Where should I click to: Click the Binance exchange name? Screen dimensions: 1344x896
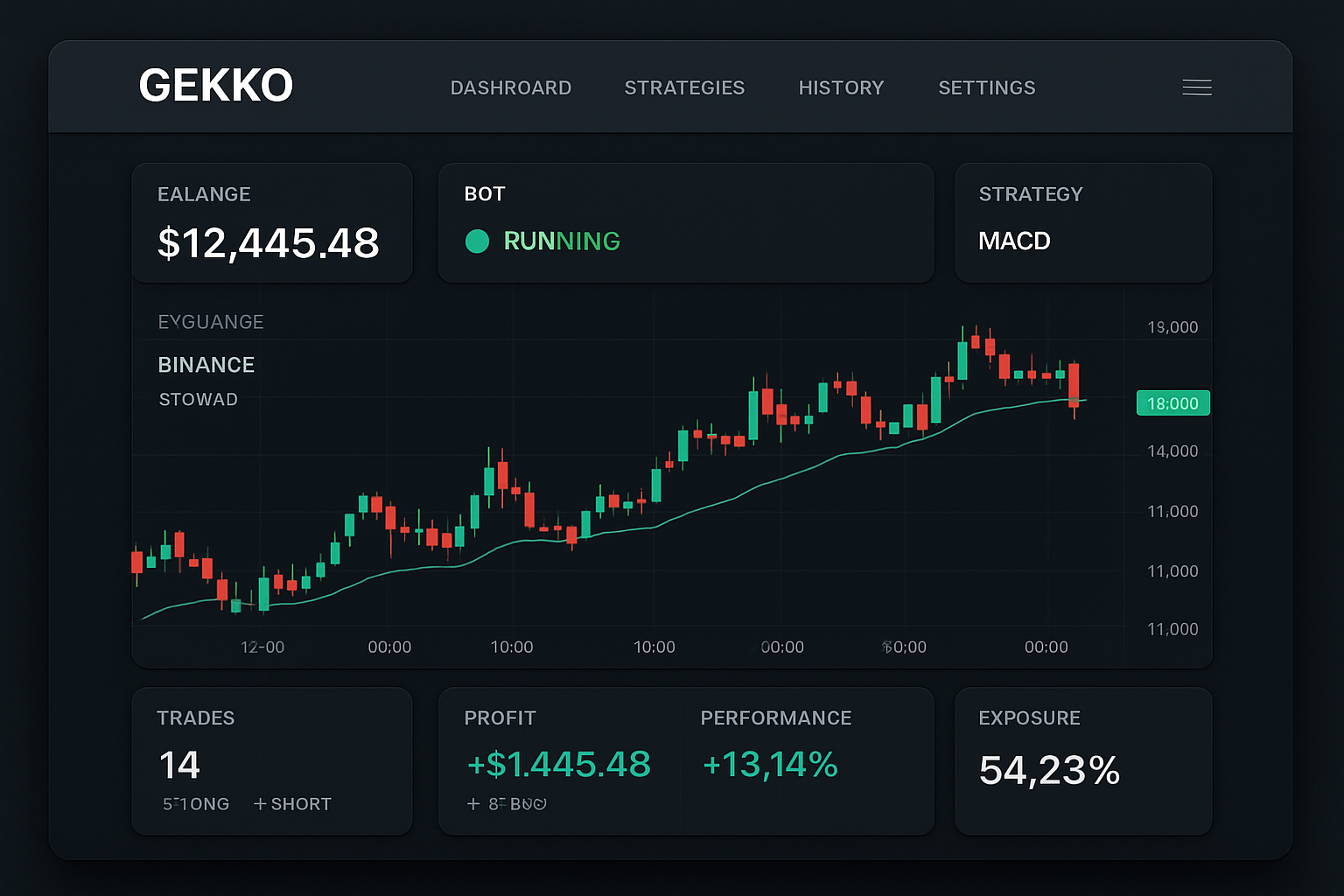click(x=206, y=365)
